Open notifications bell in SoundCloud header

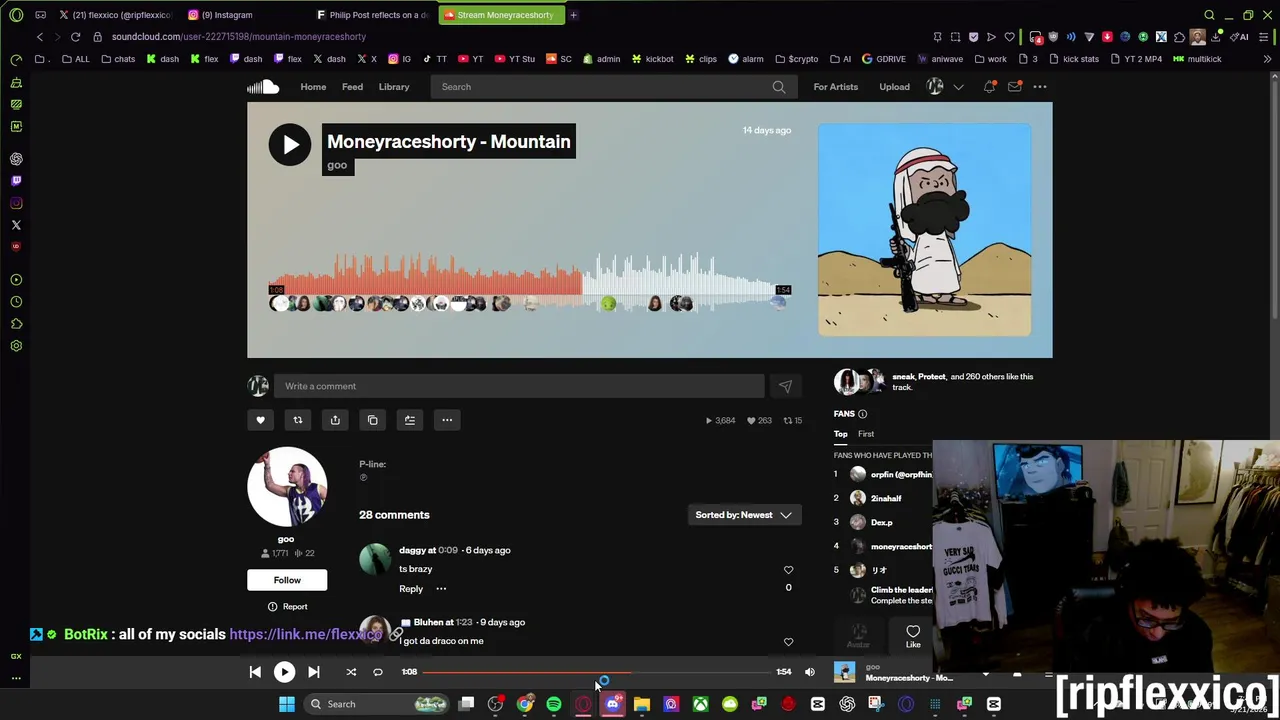coord(989,87)
